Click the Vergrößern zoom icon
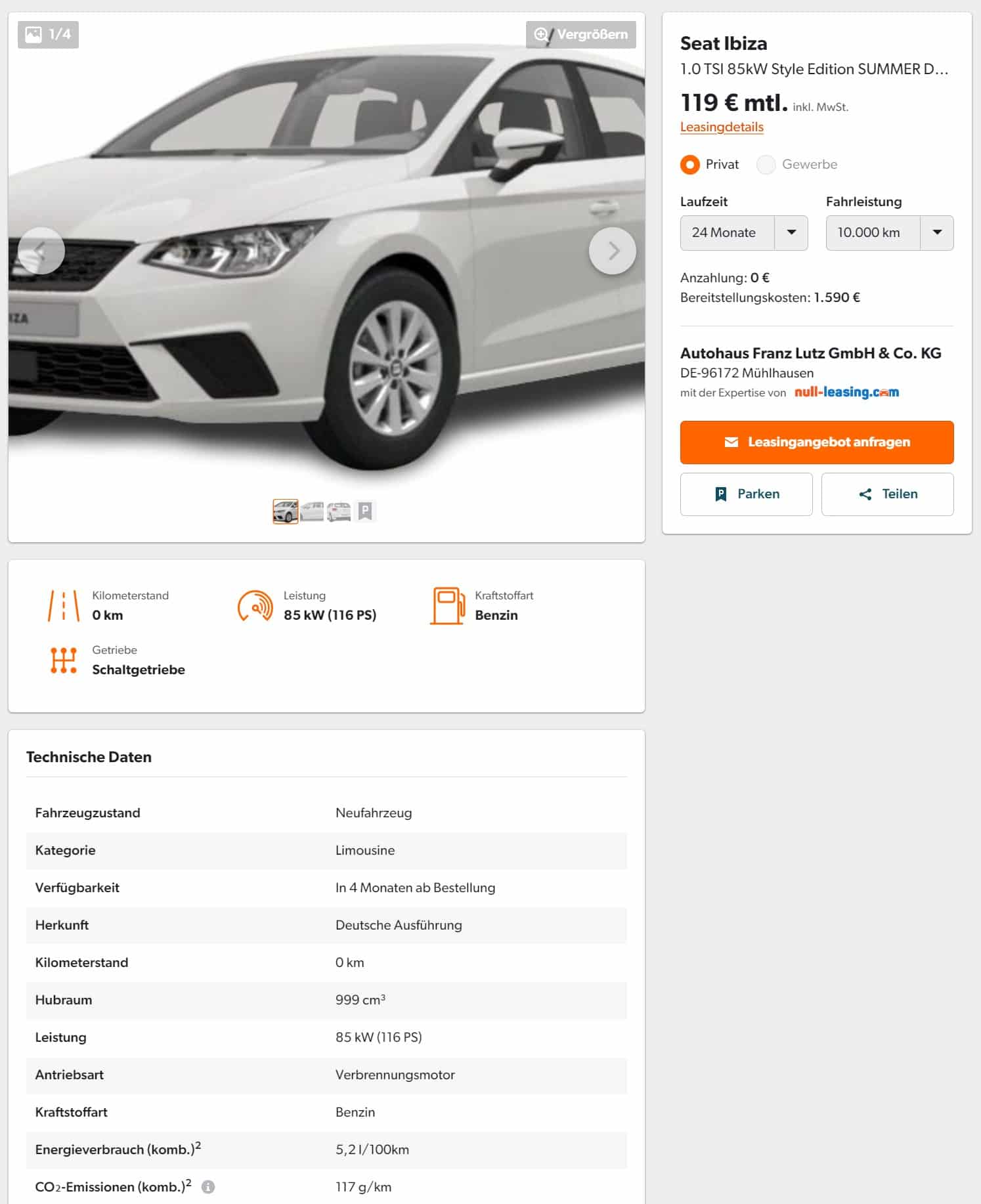981x1204 pixels. pyautogui.click(x=541, y=35)
